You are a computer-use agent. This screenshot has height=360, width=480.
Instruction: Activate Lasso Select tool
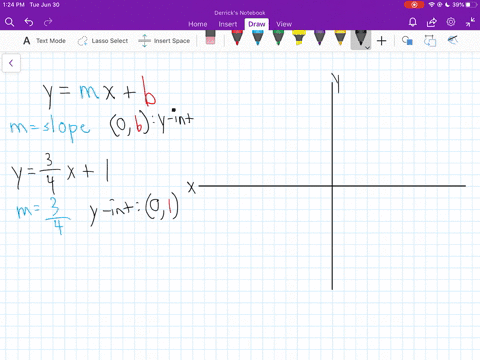pos(103,41)
